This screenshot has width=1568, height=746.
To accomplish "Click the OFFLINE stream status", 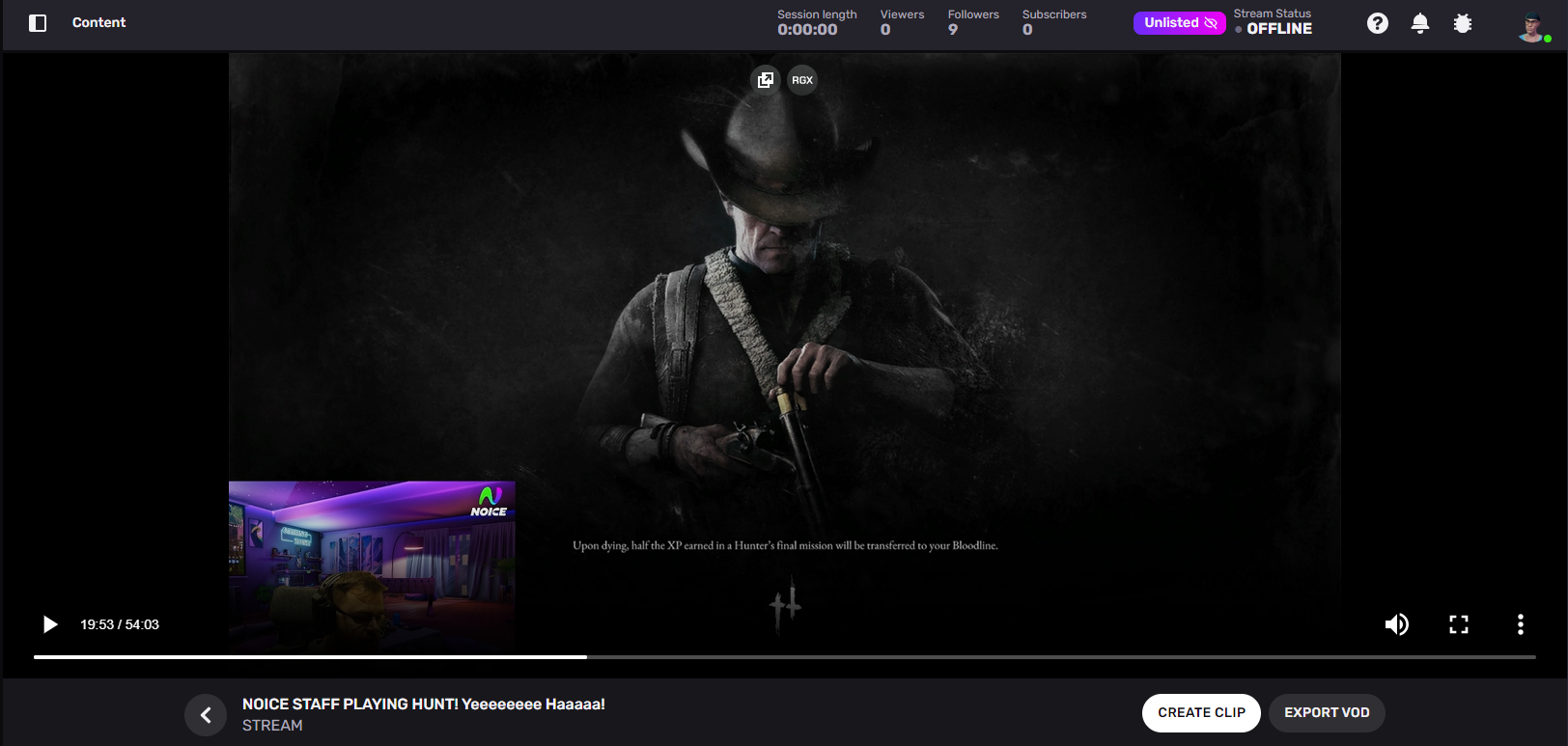I will pos(1278,29).
